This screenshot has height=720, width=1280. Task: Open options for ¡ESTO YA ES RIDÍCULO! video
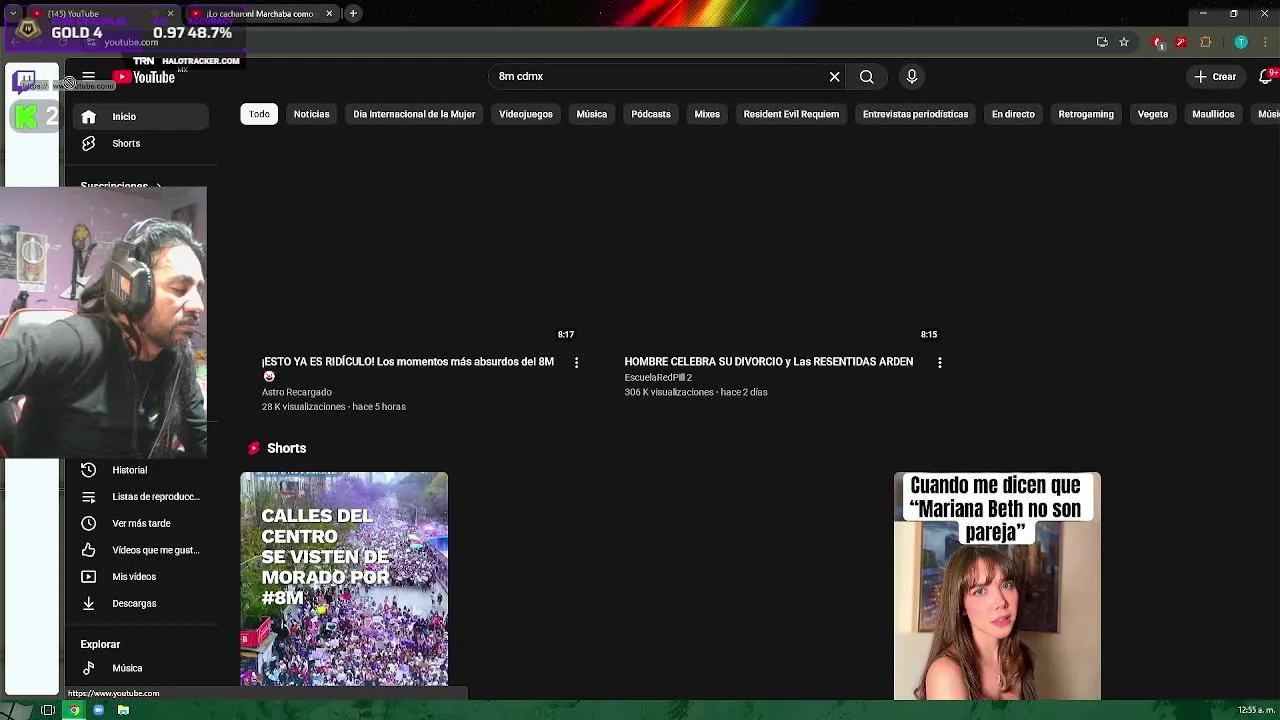coord(576,362)
